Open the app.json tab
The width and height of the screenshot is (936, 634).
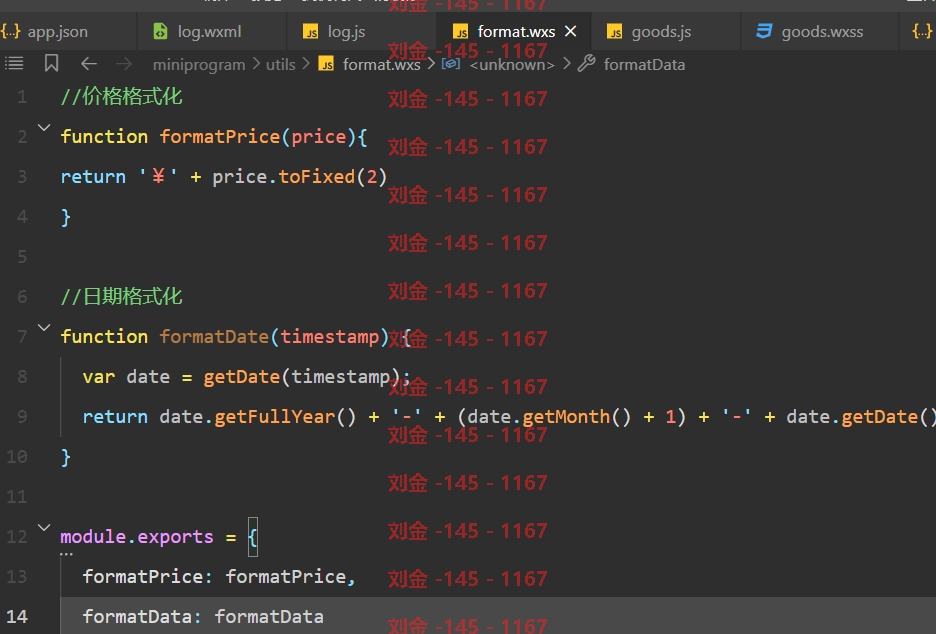[x=57, y=32]
